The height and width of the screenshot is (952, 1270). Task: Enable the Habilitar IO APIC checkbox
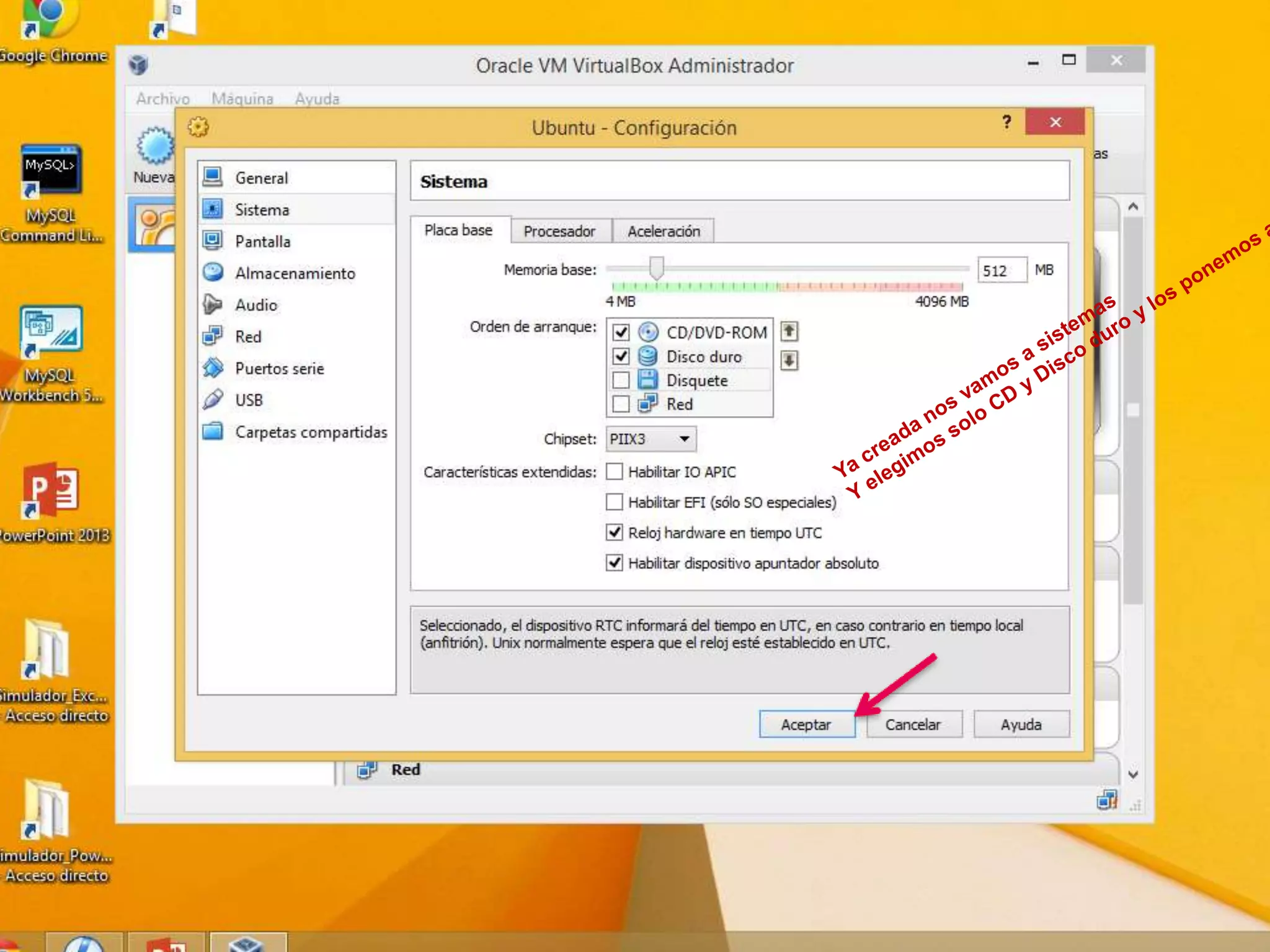tap(615, 472)
